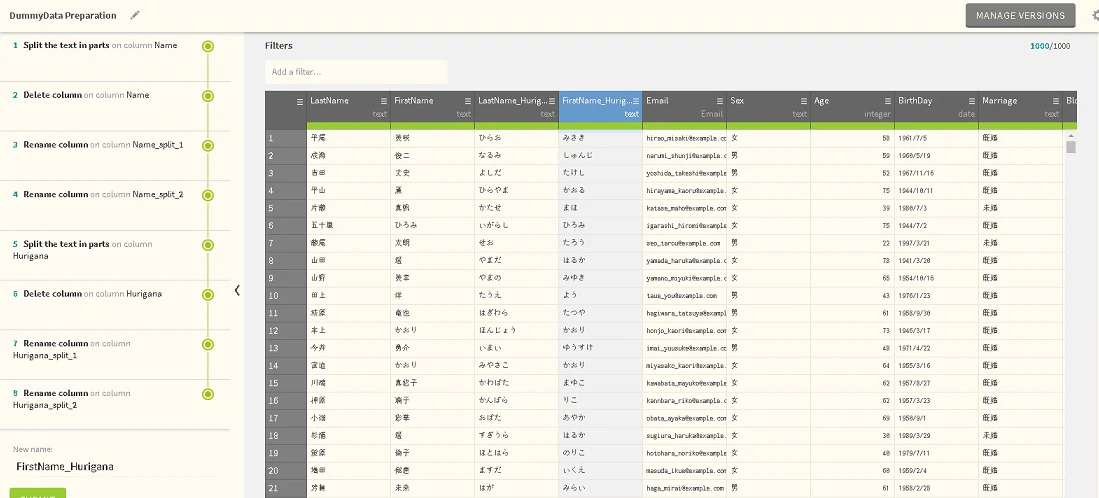Click the LastName column header
The image size is (1099, 498).
(x=348, y=106)
